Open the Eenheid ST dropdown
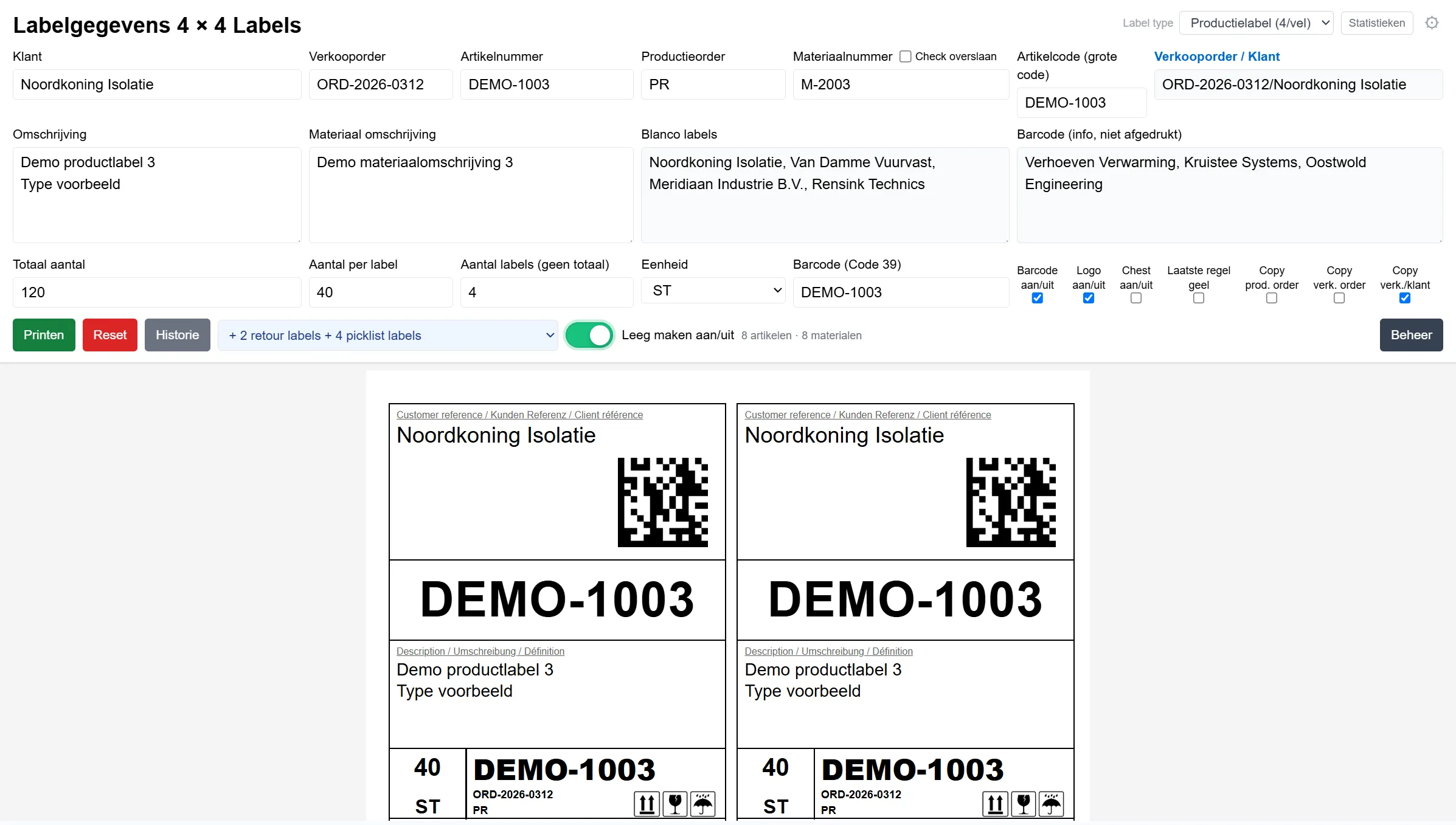1456x825 pixels. pos(713,291)
